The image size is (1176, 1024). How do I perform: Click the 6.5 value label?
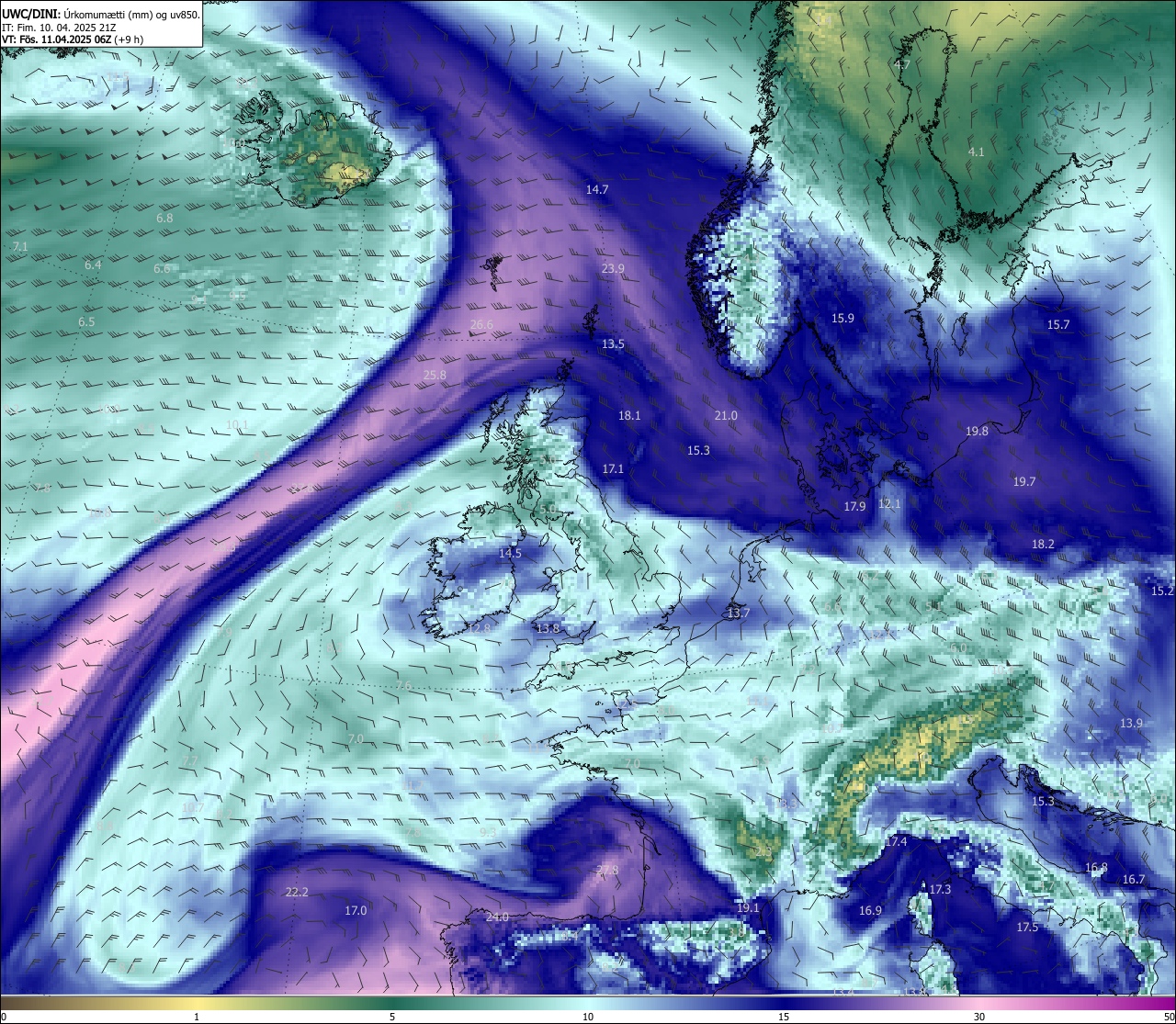click(86, 321)
